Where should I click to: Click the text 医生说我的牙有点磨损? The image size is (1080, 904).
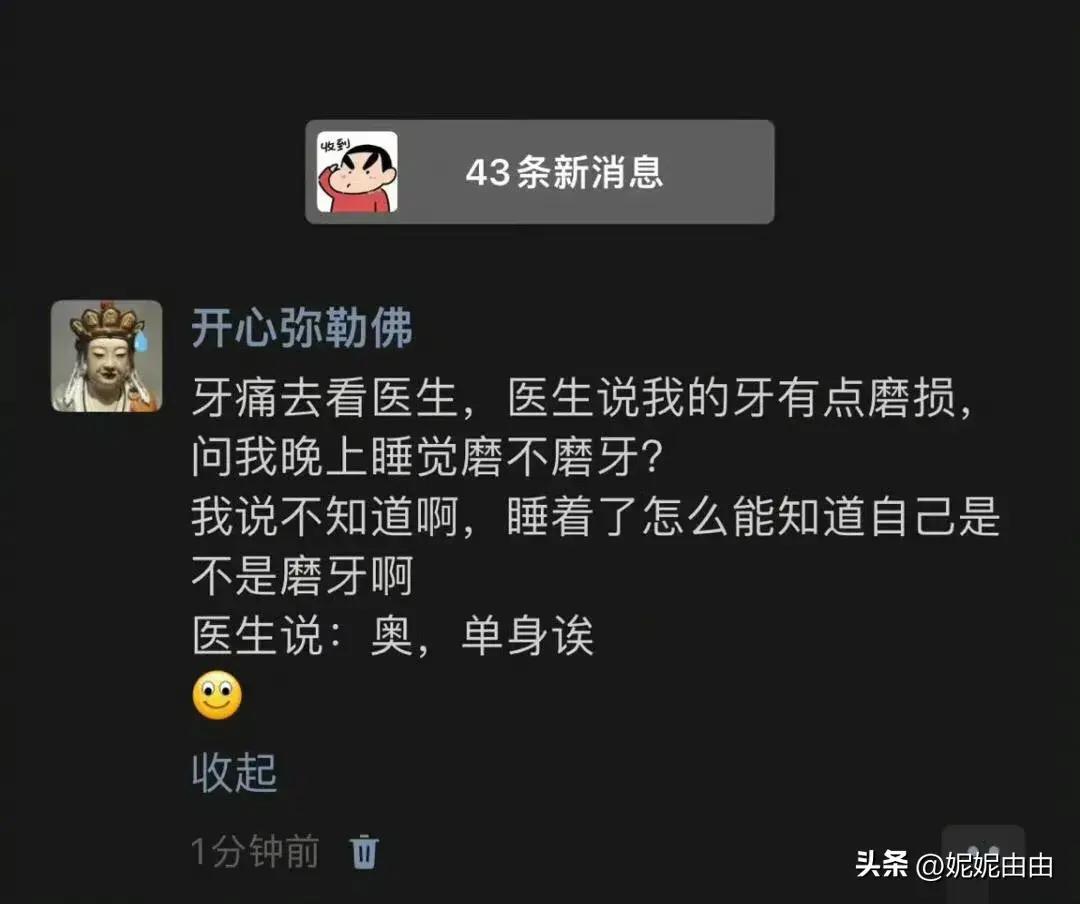(731, 398)
